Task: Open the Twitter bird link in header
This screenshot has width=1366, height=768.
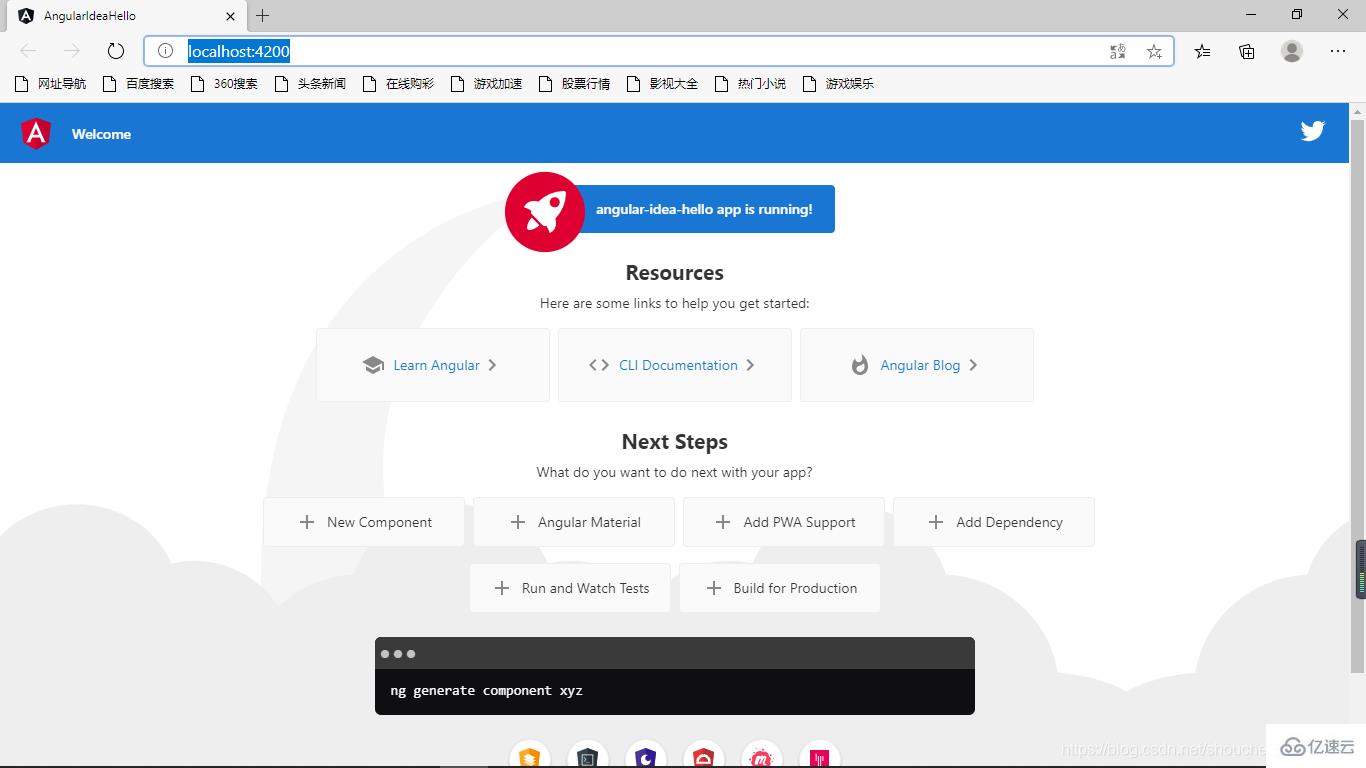Action: [x=1312, y=131]
